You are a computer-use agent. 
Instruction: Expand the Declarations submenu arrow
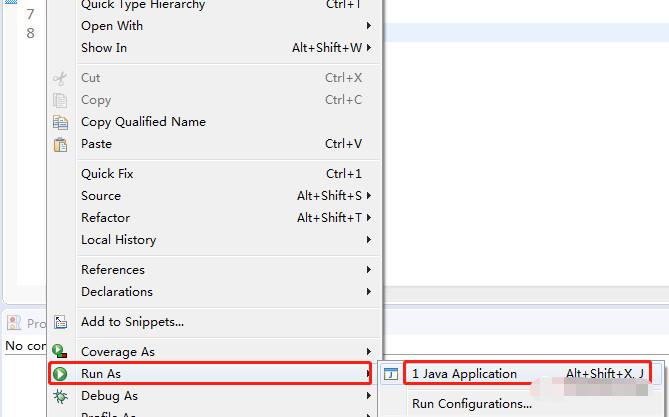[369, 292]
